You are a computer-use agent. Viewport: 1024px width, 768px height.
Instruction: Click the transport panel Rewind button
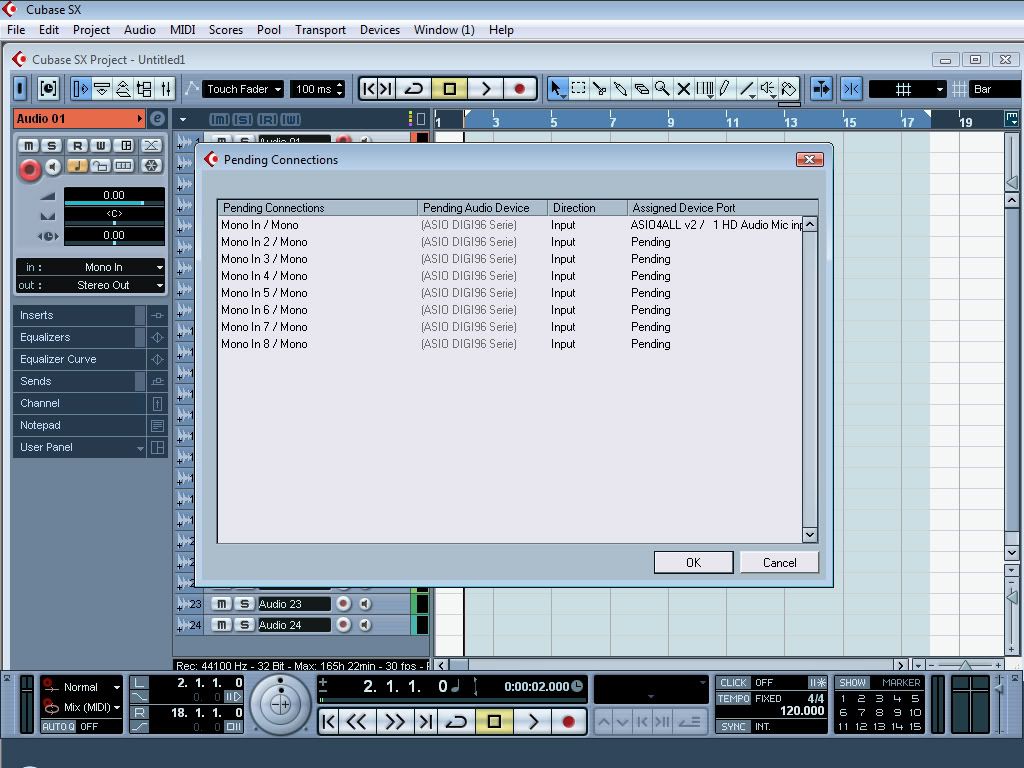tap(357, 722)
